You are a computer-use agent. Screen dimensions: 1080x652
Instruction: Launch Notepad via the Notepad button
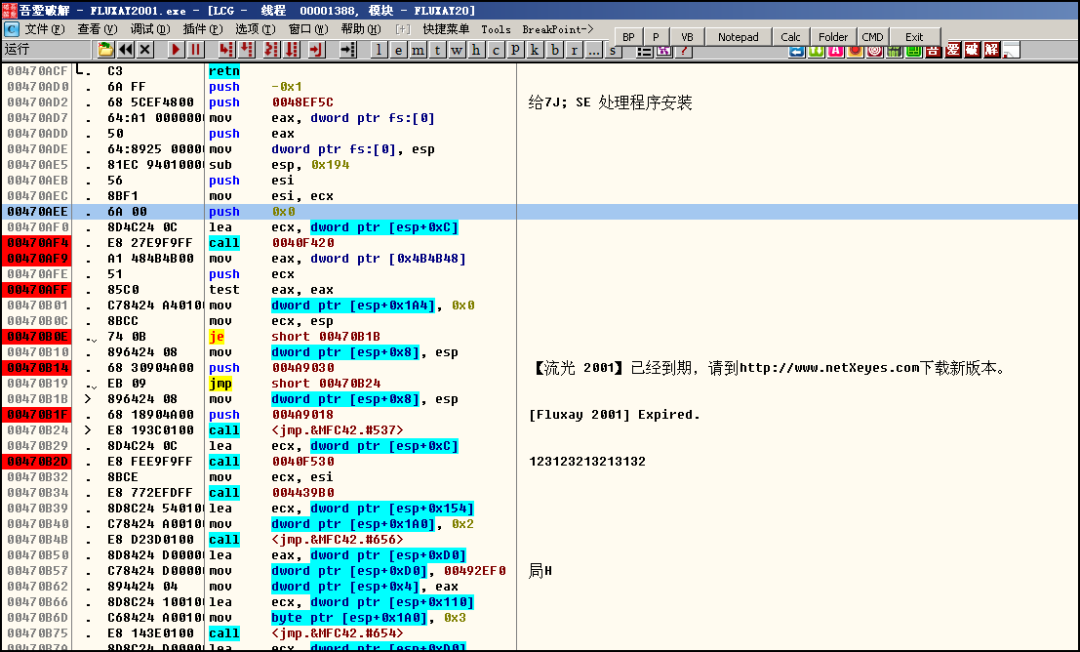[x=738, y=37]
